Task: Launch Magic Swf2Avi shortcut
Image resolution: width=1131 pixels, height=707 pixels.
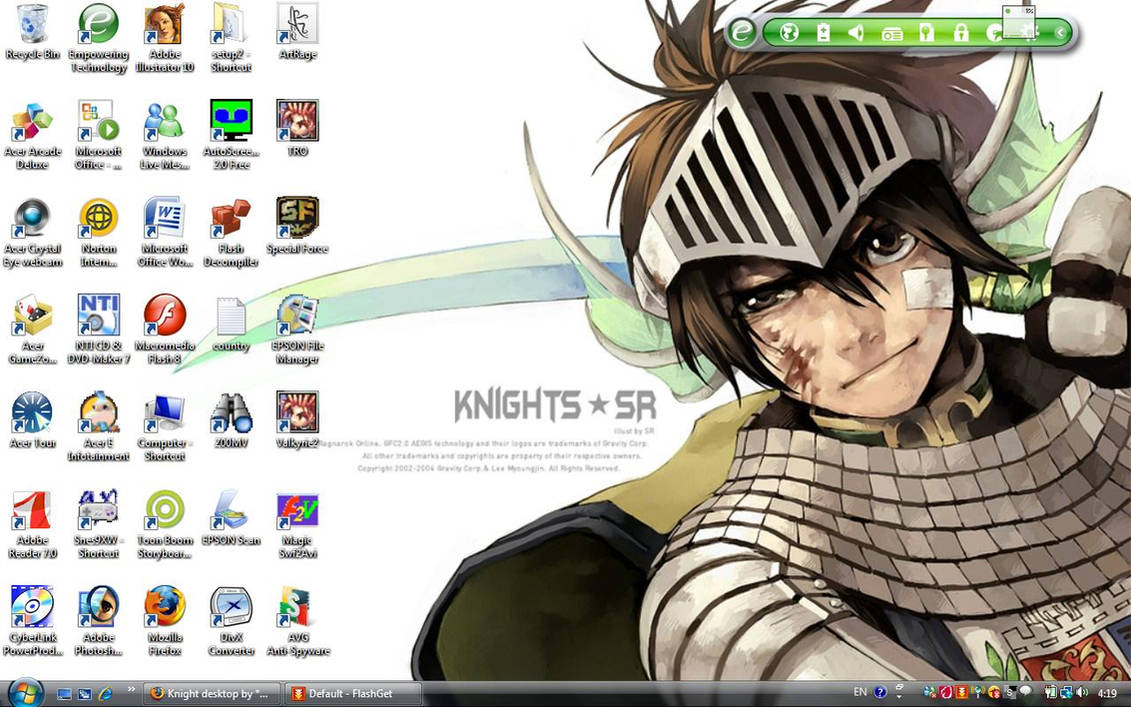Action: (297, 525)
